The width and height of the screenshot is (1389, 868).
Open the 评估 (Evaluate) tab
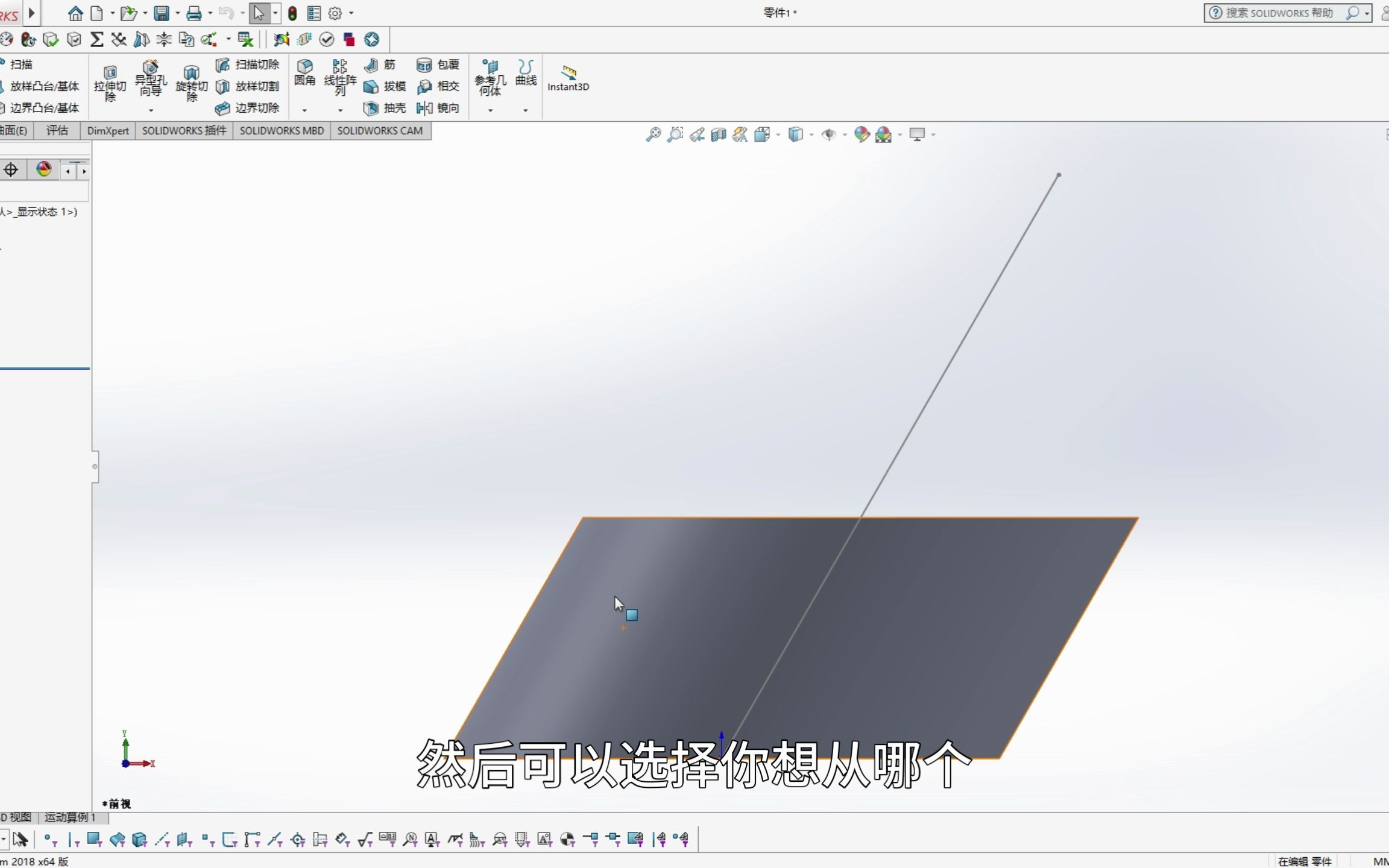point(57,131)
